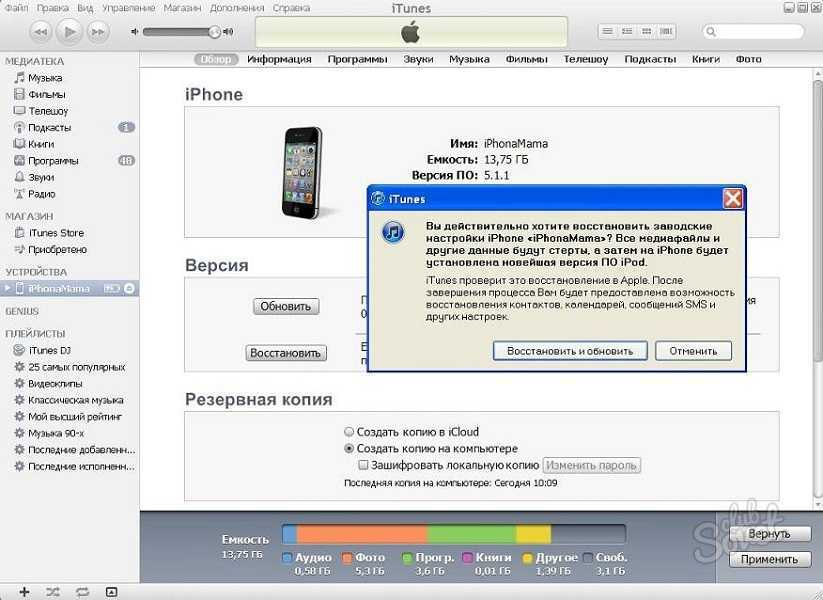
Task: Open the iTunes Store sidebar item
Action: [56, 233]
